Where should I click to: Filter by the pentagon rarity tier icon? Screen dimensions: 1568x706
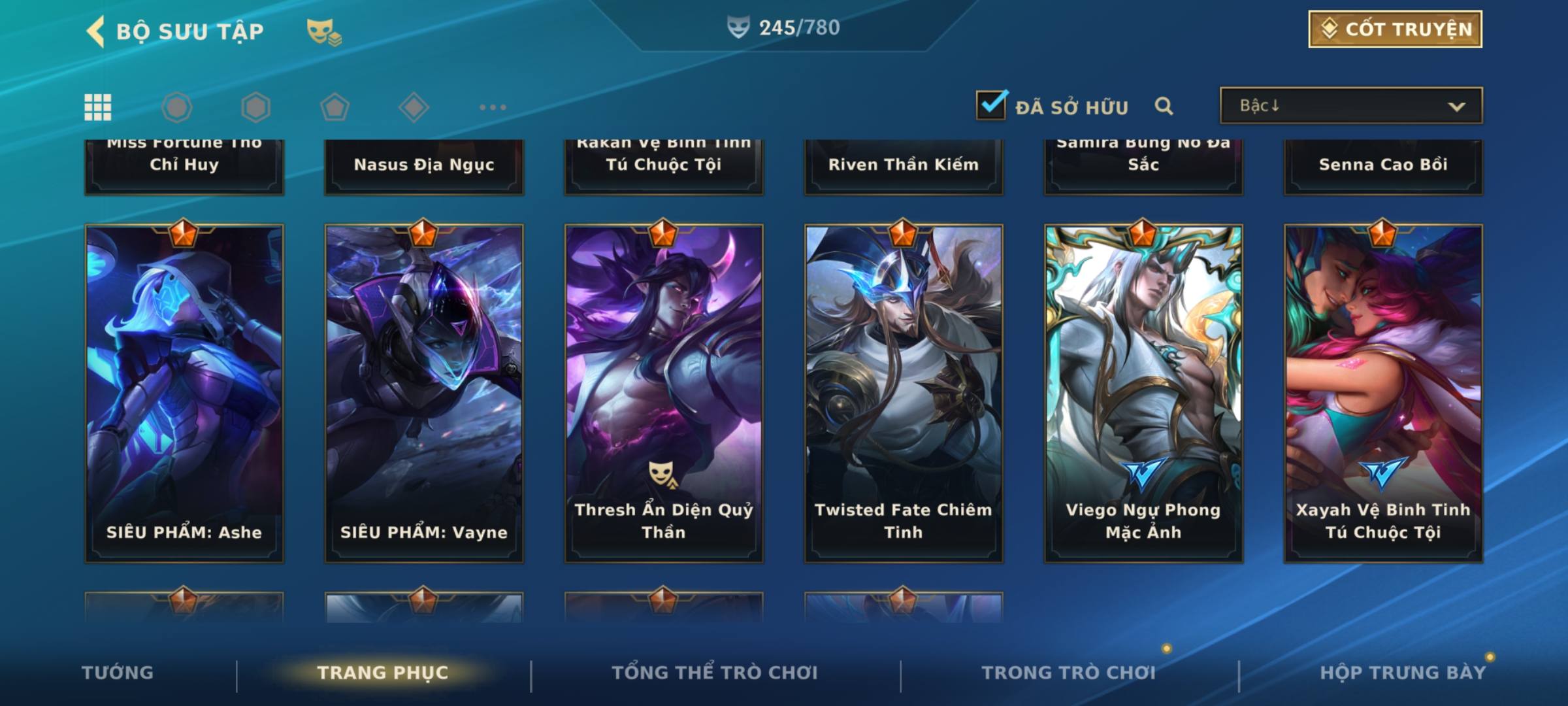[335, 107]
